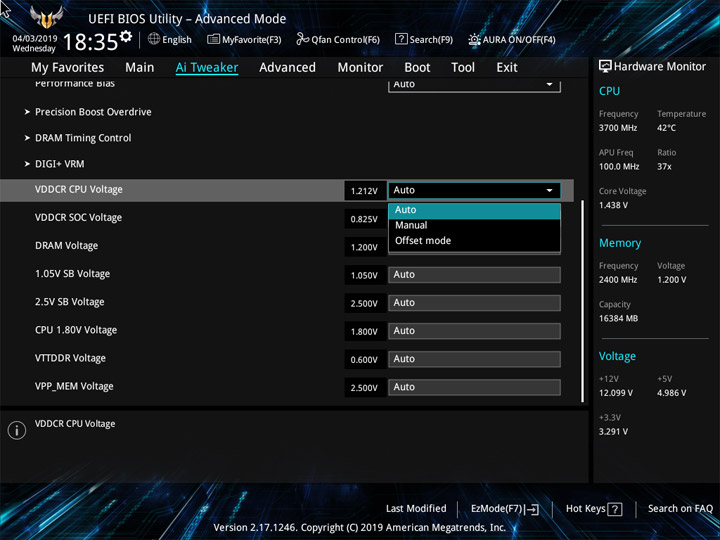Viewport: 720px width, 540px height.
Task: Click the 18:35 clock display
Action: [90, 42]
